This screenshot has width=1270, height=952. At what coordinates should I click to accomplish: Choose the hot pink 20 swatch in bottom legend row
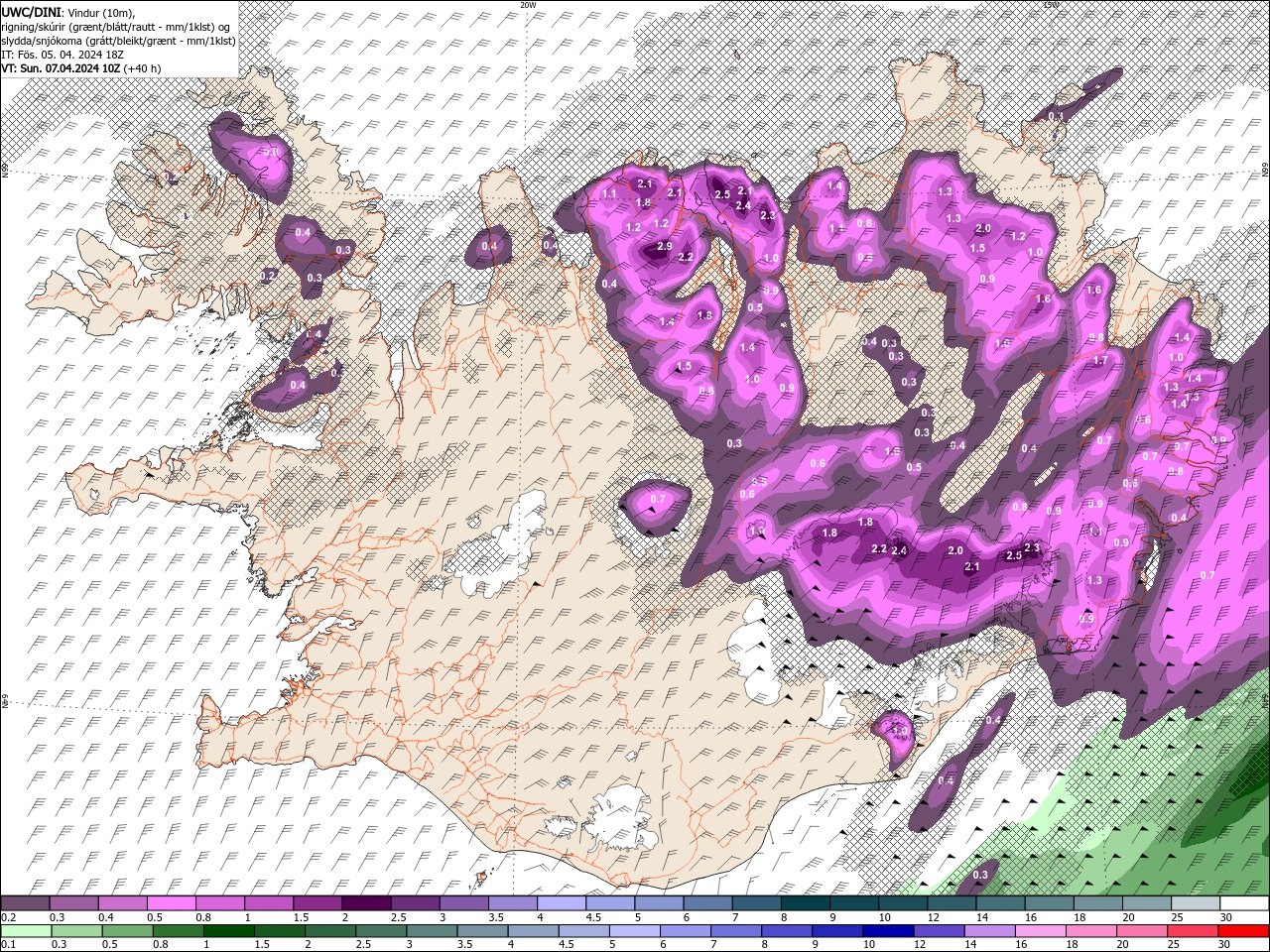[1142, 931]
